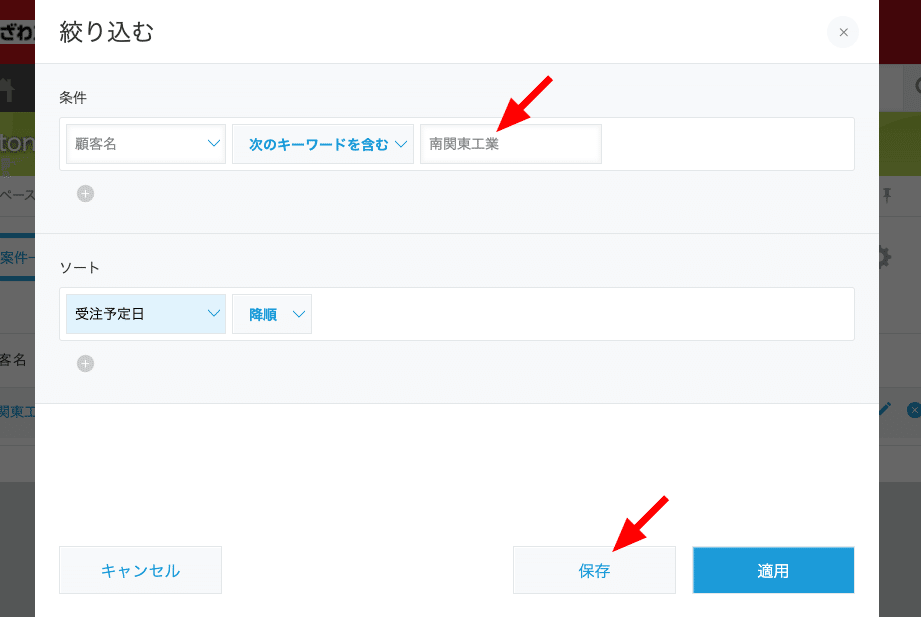Click the pencil edit icon on the record row
The height and width of the screenshot is (617, 921).
pos(884,409)
